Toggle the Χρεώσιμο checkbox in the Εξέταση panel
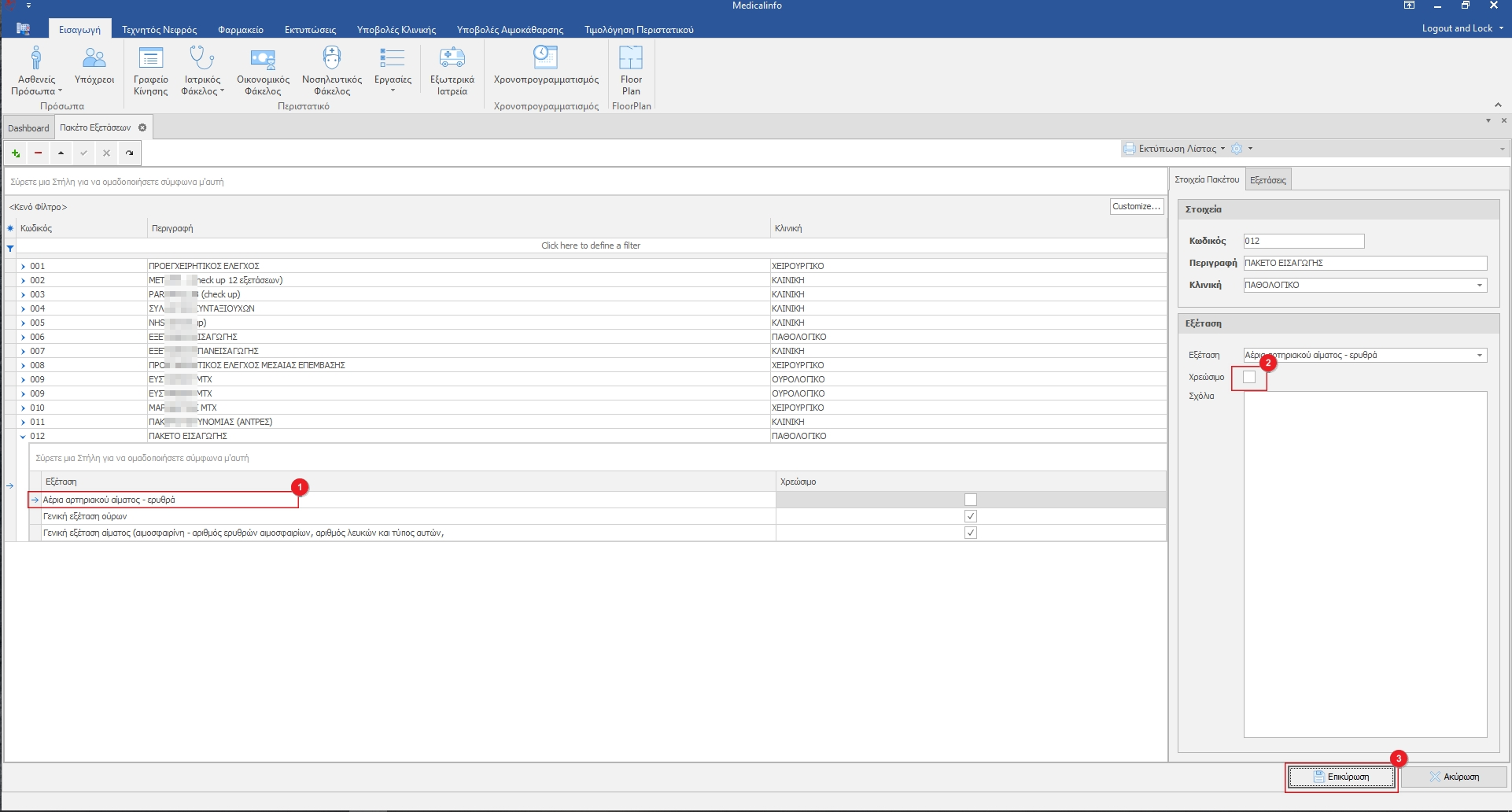This screenshot has width=1512, height=812. pos(1249,378)
